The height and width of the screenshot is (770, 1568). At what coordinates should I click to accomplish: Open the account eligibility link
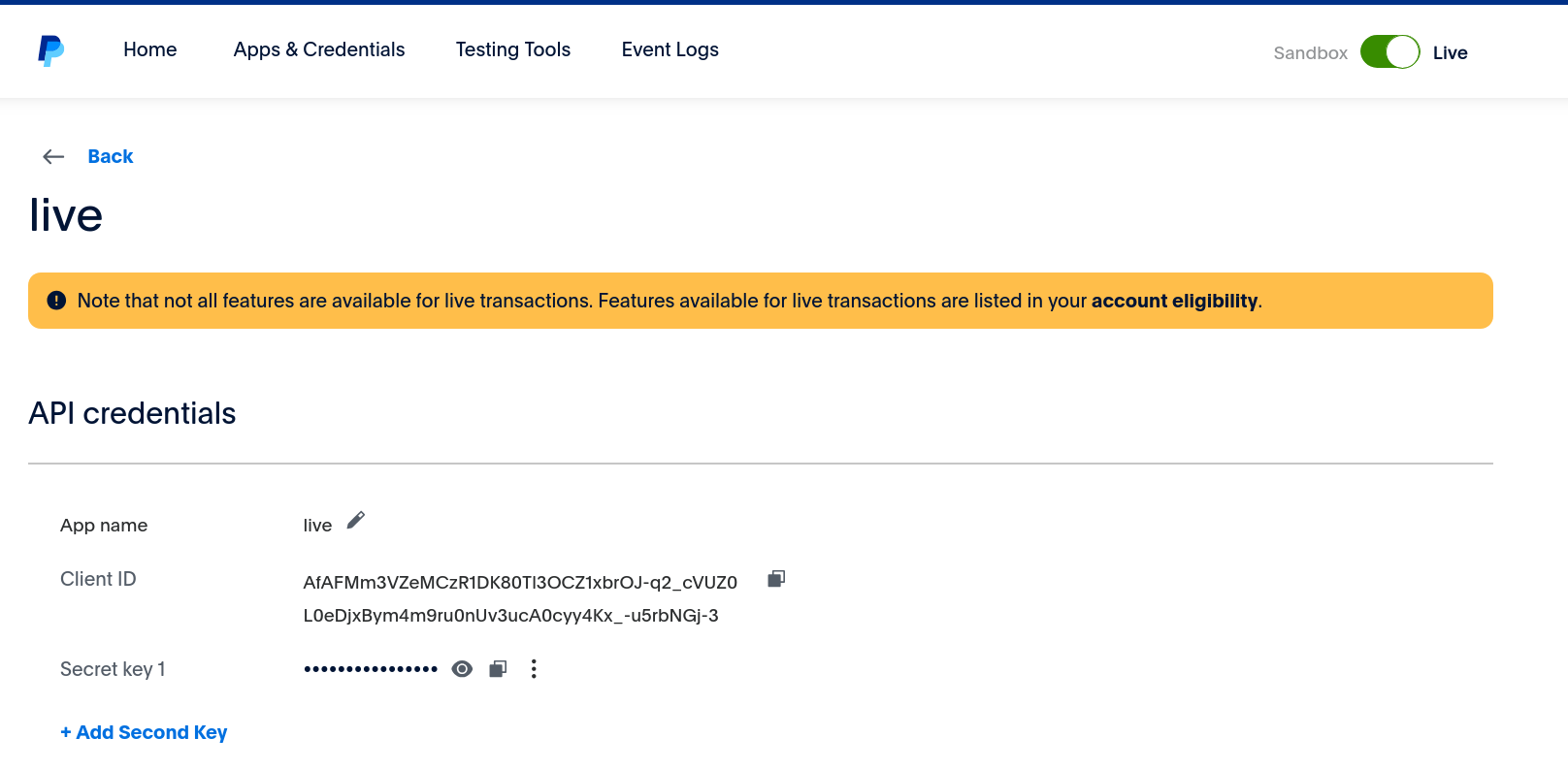point(1174,301)
